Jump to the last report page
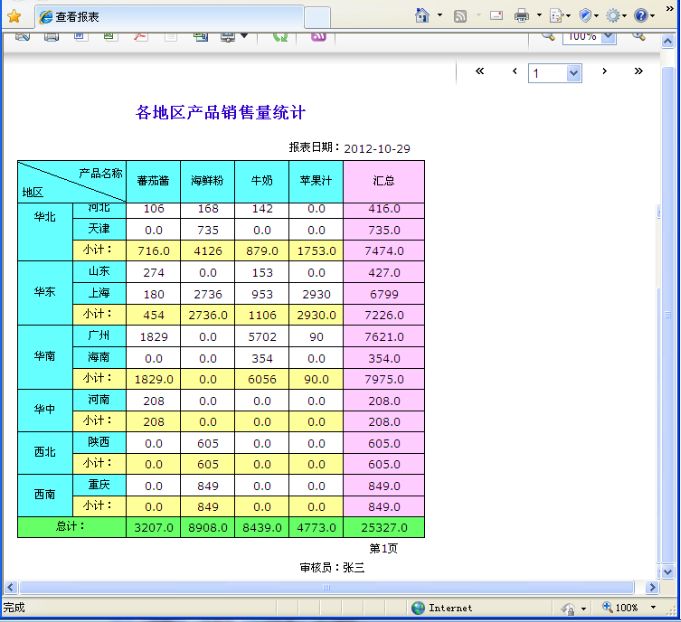681x622 pixels. click(x=638, y=72)
